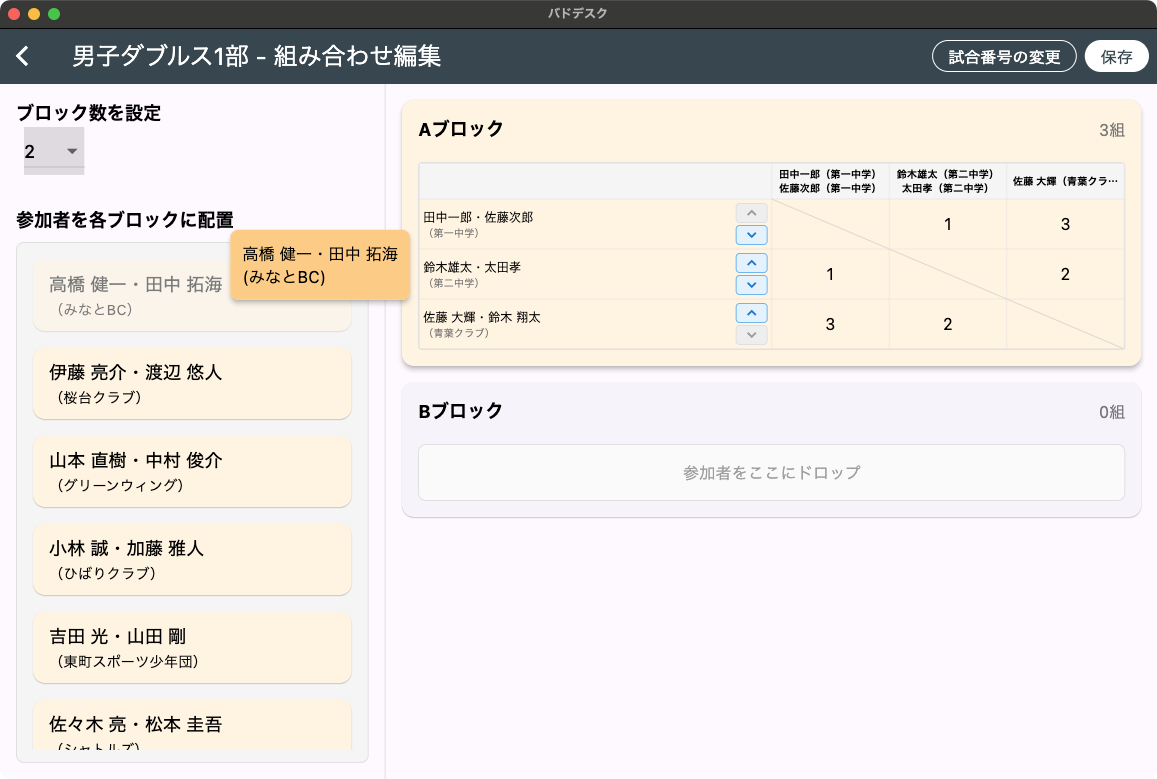The image size is (1157, 779).
Task: Click the macOS close window button
Action: click(14, 14)
